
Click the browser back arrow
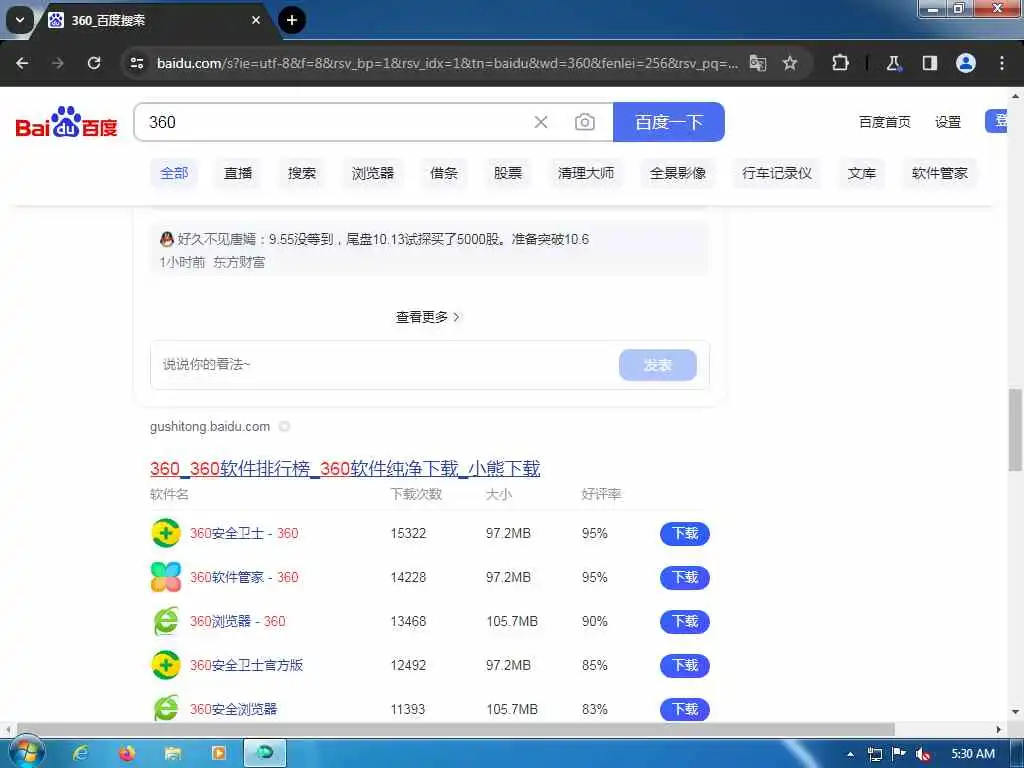click(x=22, y=63)
